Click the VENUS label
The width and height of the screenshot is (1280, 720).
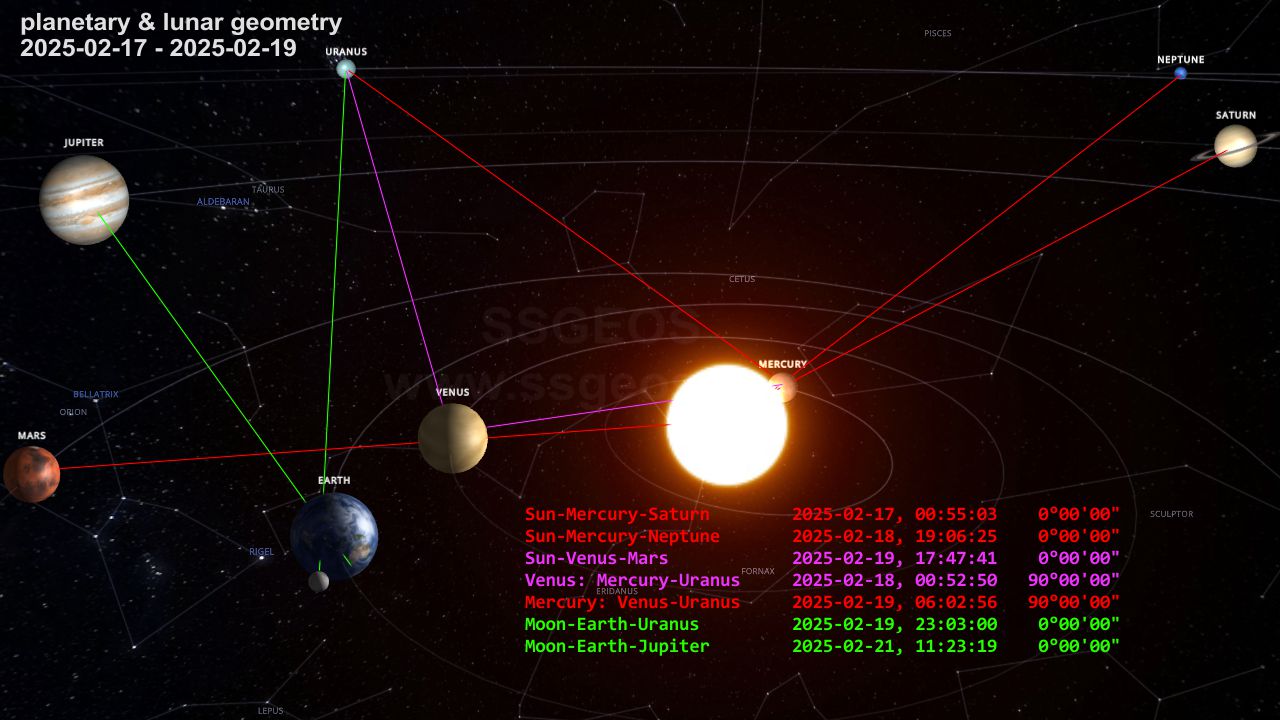click(x=453, y=392)
